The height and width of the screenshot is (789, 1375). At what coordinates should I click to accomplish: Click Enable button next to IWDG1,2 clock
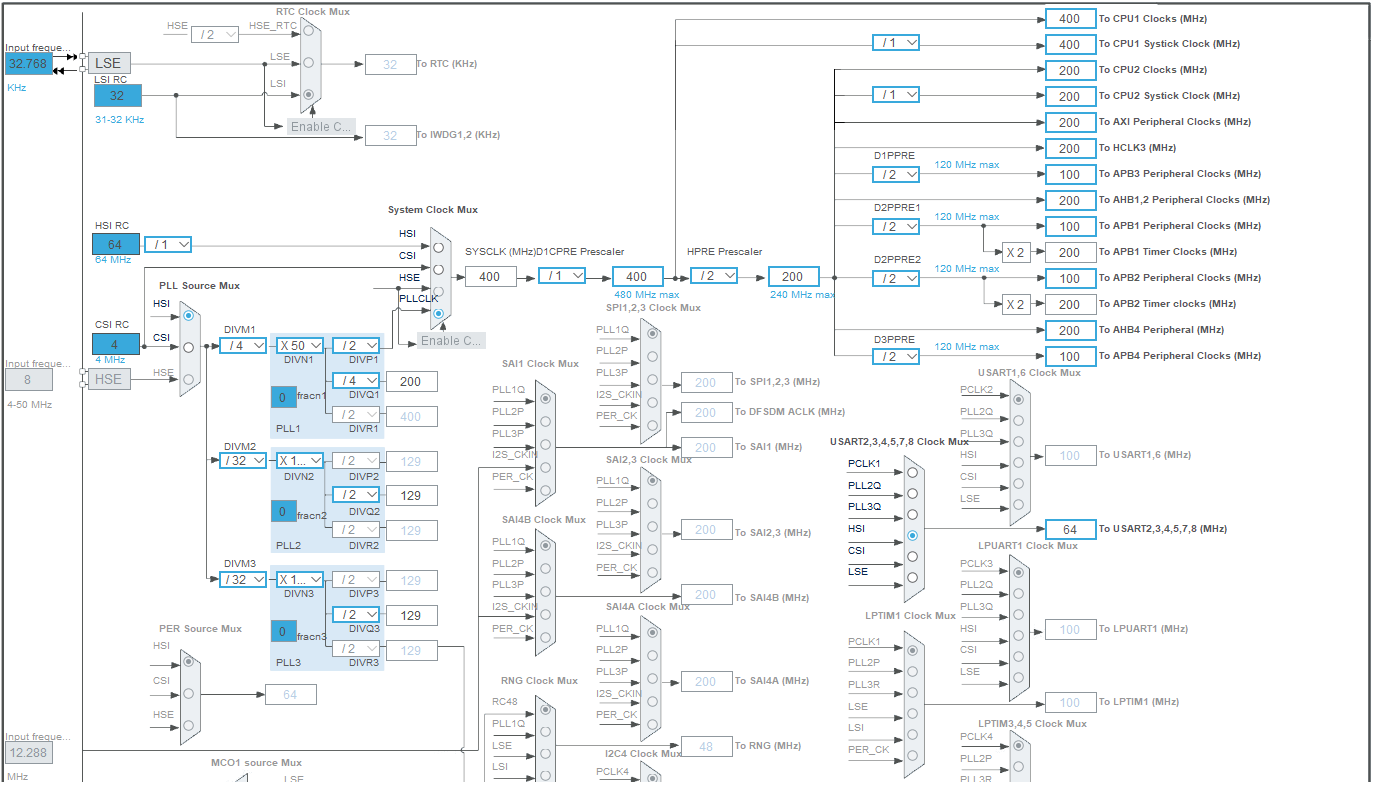click(321, 126)
